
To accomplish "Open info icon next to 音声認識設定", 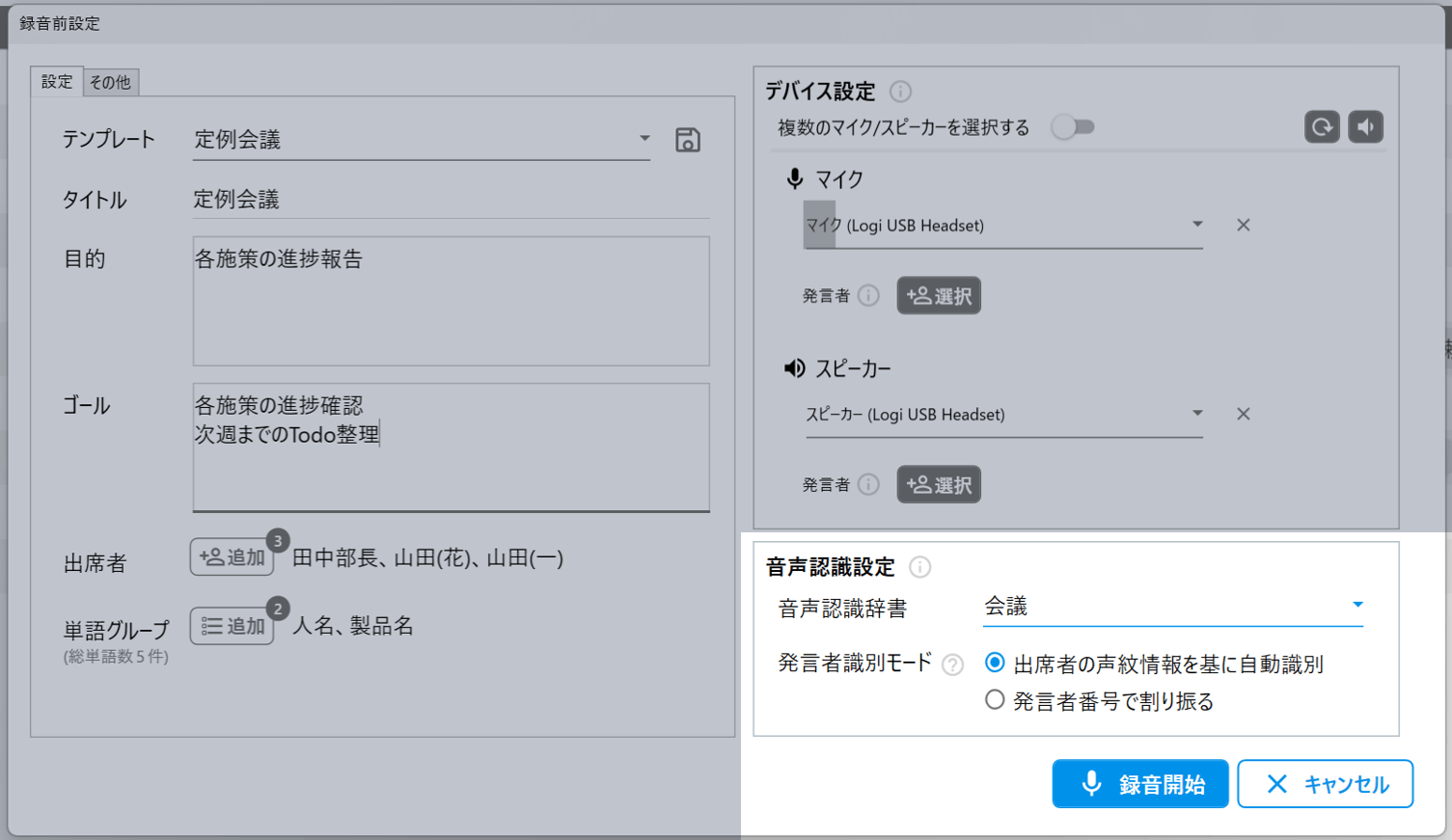I will pos(919,567).
